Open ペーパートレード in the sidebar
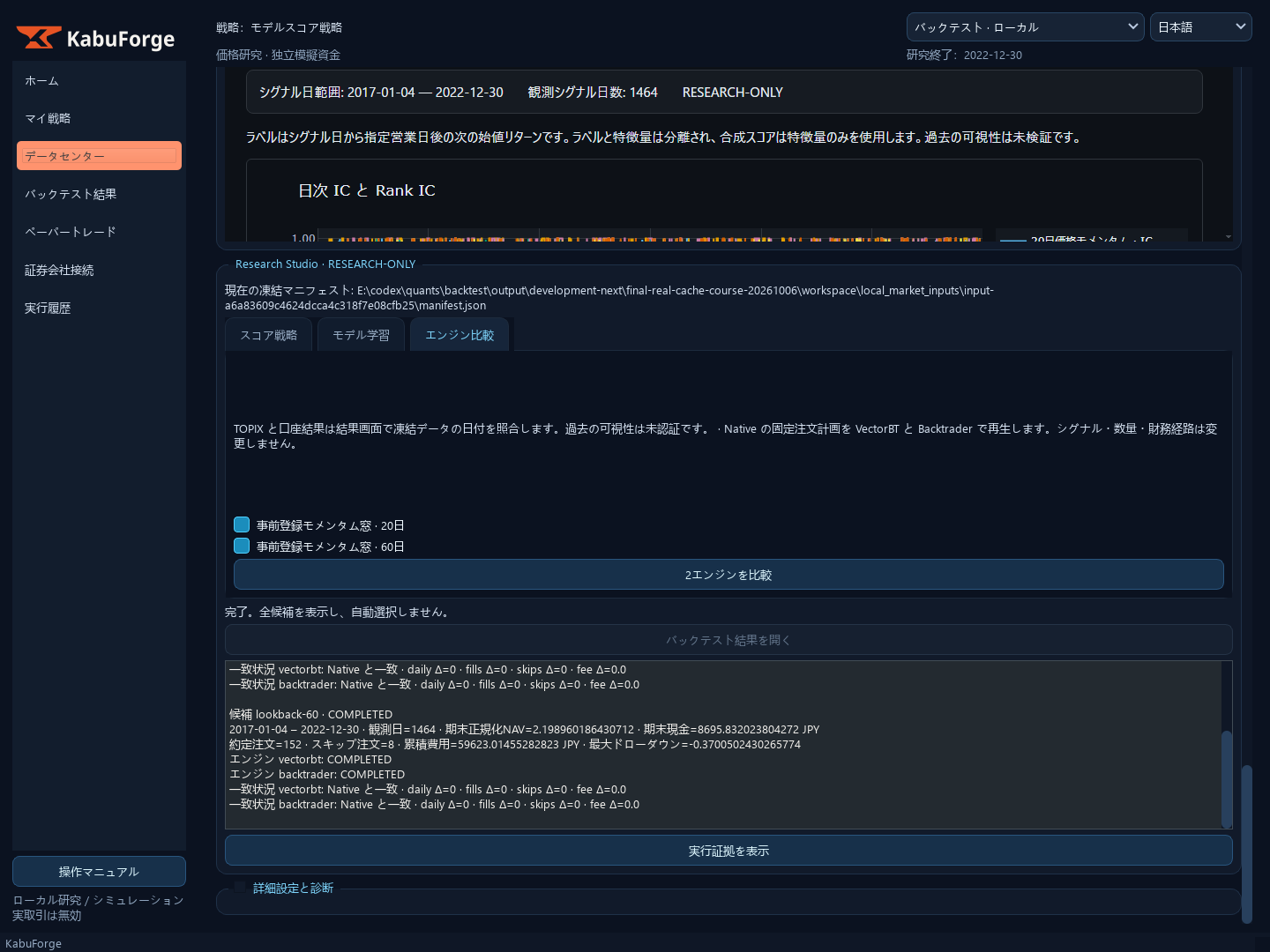Viewport: 1270px width, 952px height. [x=99, y=232]
